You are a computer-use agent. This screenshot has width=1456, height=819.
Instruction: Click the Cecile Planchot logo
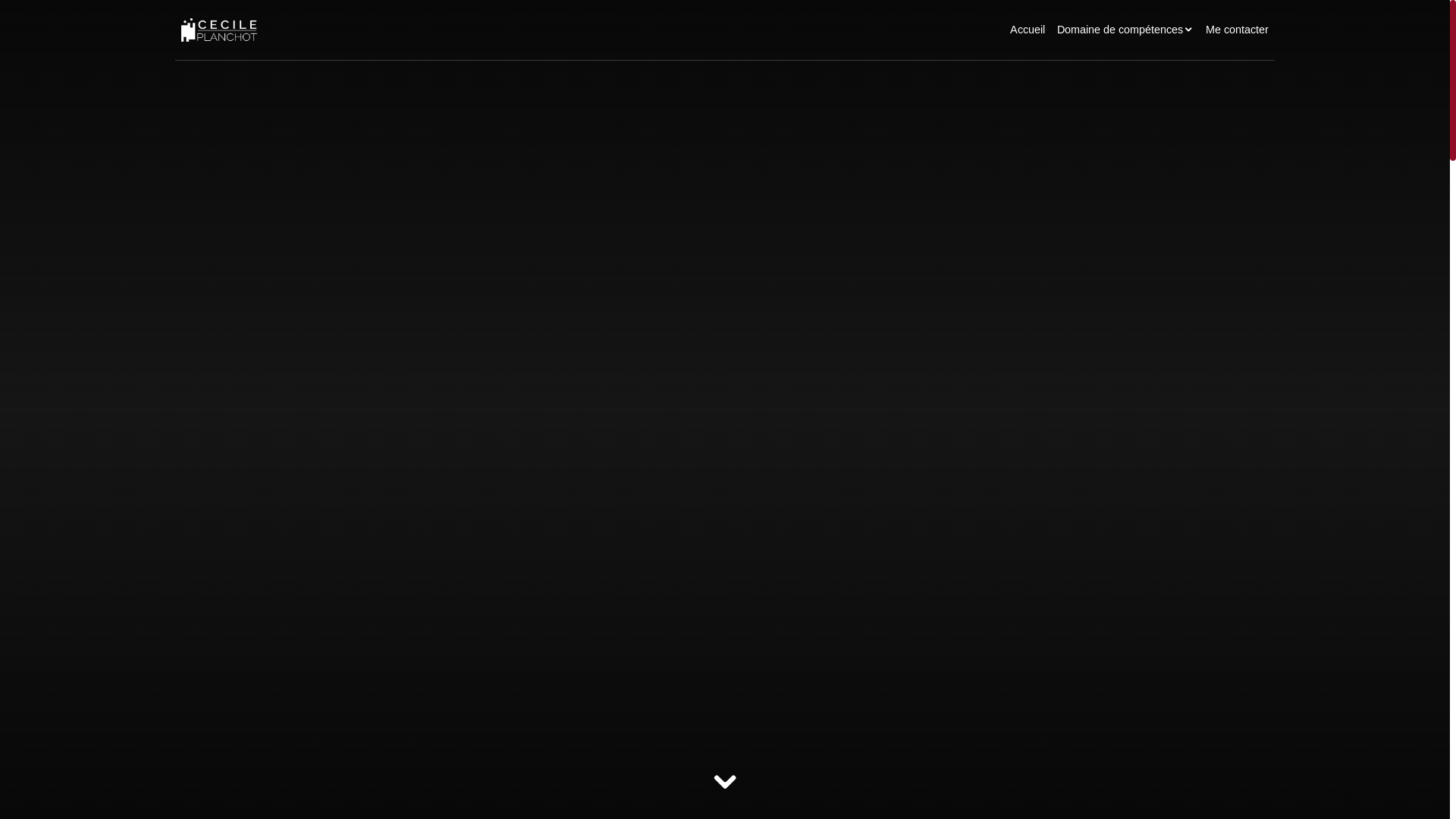click(219, 30)
